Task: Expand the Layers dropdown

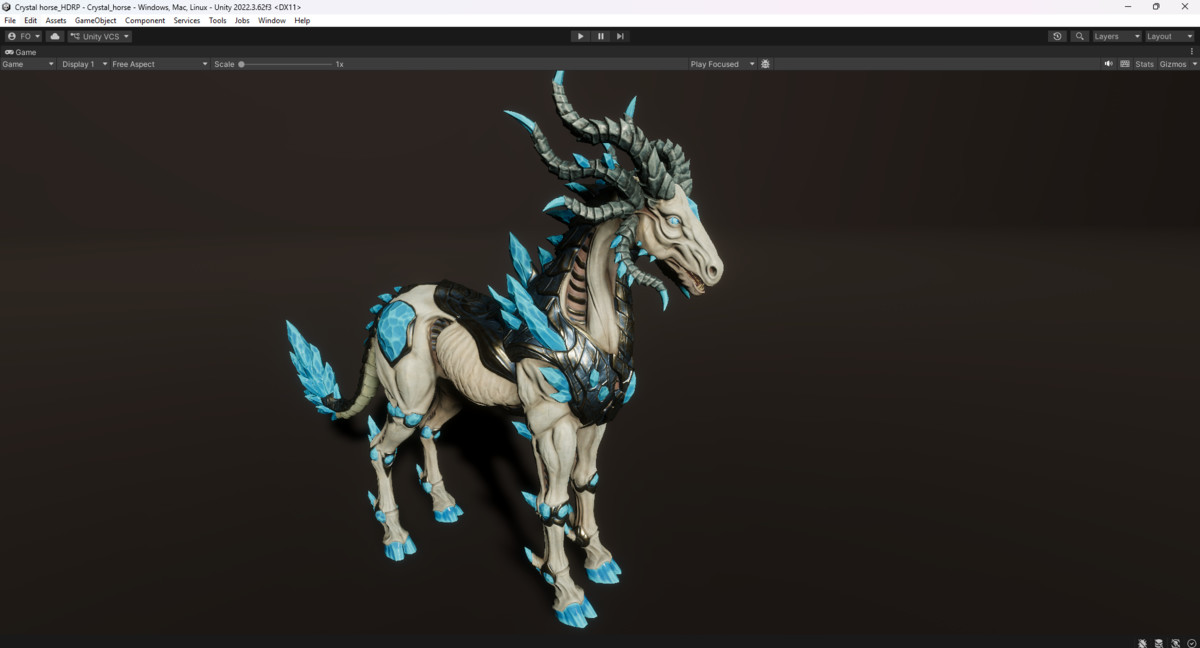Action: (x=1116, y=36)
